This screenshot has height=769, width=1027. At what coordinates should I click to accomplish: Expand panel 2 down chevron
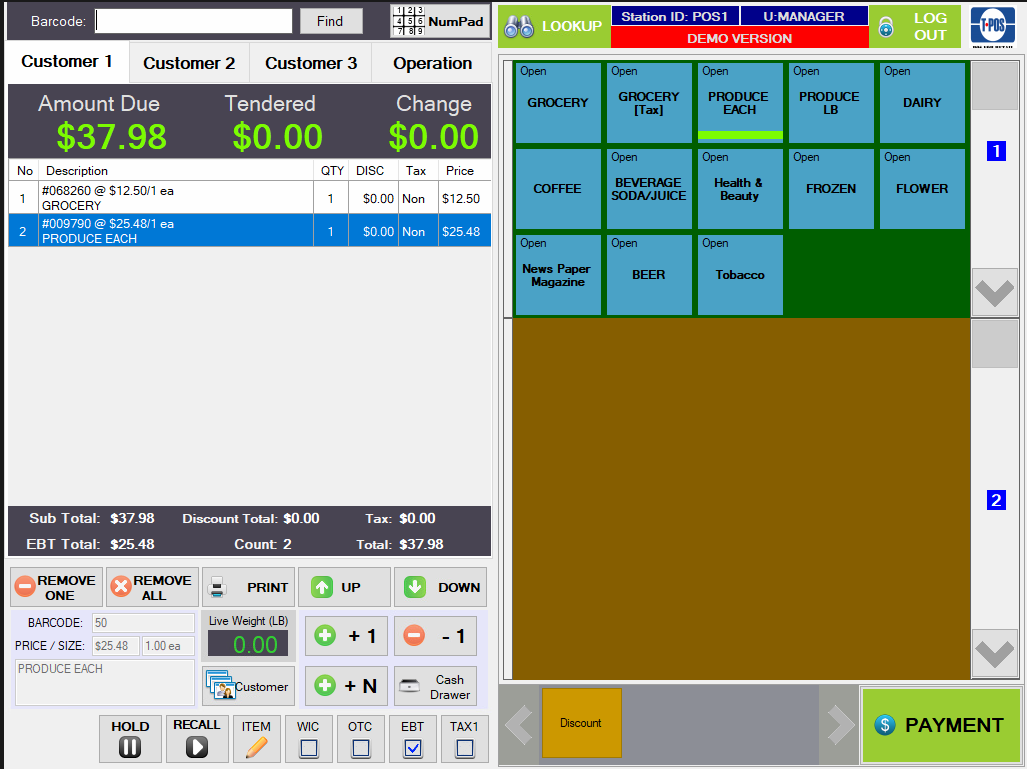[x=994, y=653]
